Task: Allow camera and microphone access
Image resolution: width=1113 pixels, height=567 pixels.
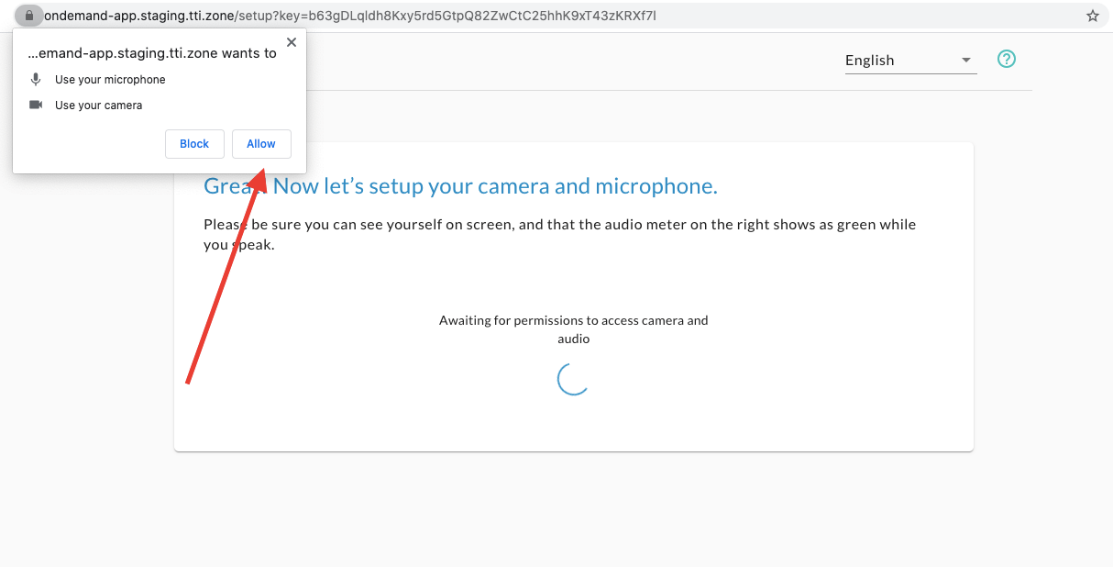Action: 261,144
